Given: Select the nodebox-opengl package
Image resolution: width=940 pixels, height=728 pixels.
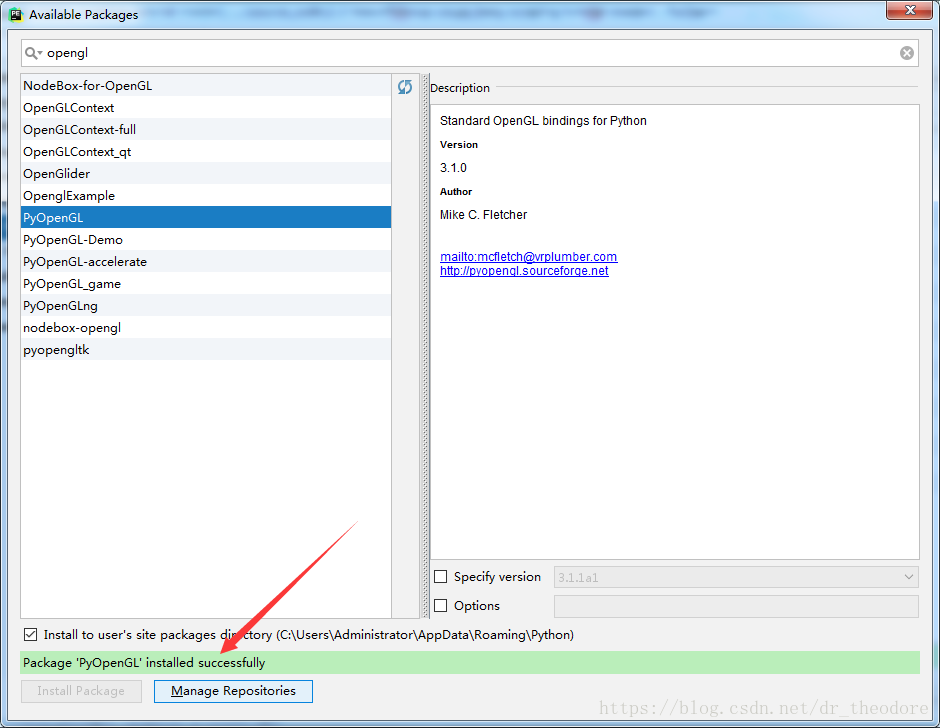Looking at the screenshot, I should point(206,327).
